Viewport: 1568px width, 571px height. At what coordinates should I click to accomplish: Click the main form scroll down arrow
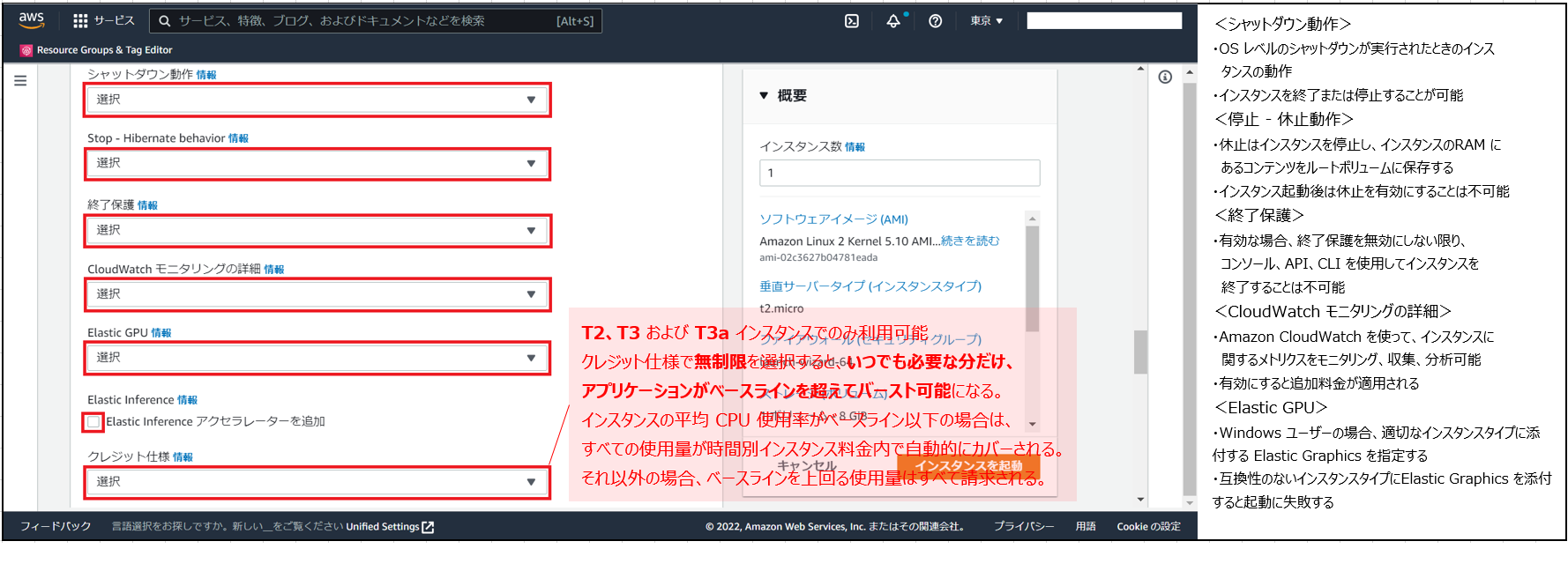[1140, 500]
